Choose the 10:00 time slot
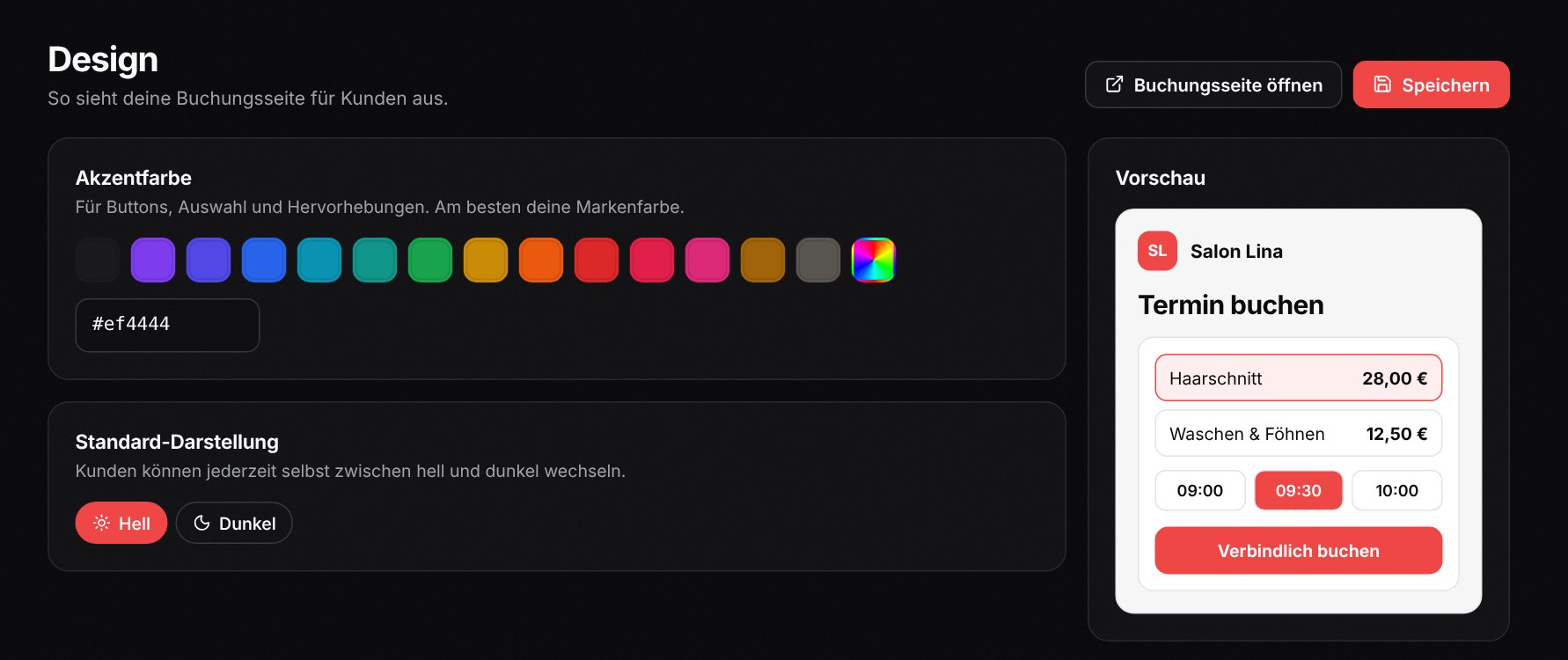This screenshot has height=660, width=1568. click(1397, 490)
